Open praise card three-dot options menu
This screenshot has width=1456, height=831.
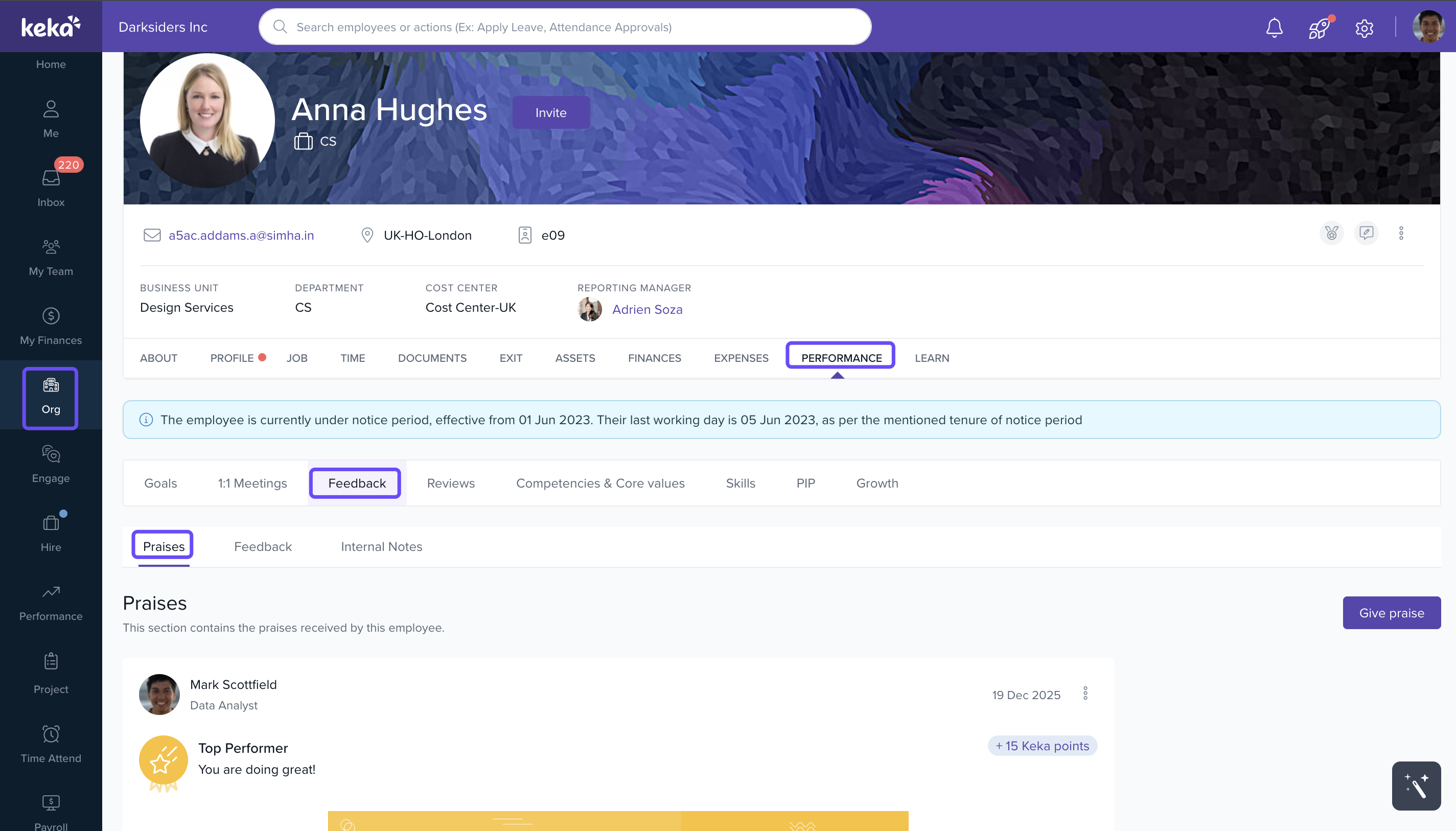[x=1085, y=694]
